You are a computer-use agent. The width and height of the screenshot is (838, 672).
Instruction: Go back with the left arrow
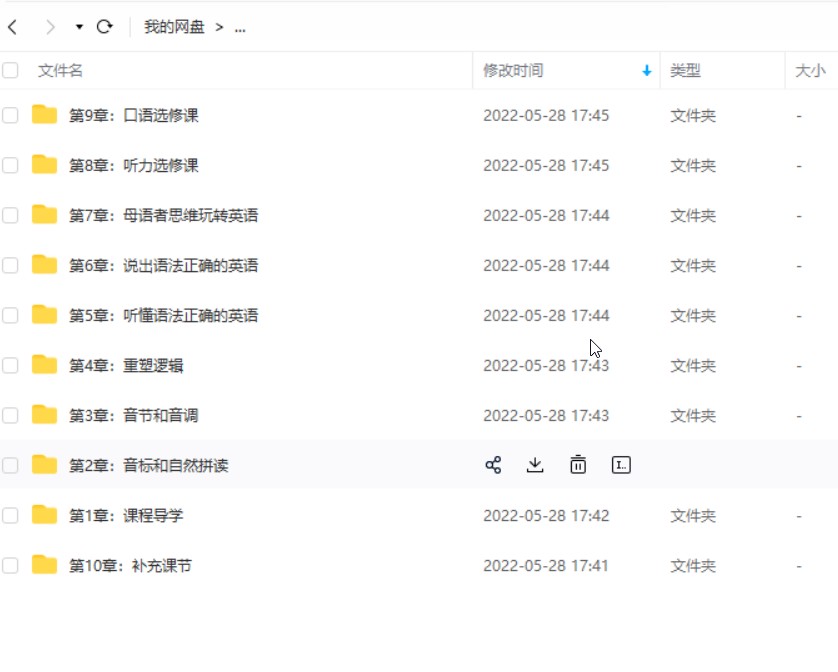pyautogui.click(x=13, y=27)
